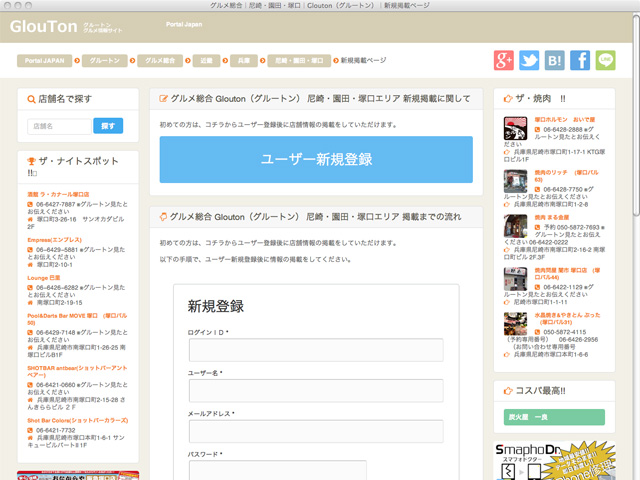This screenshot has width=640, height=480.
Task: Go to Portal JAPAN breadcrumb
Action: coord(44,60)
